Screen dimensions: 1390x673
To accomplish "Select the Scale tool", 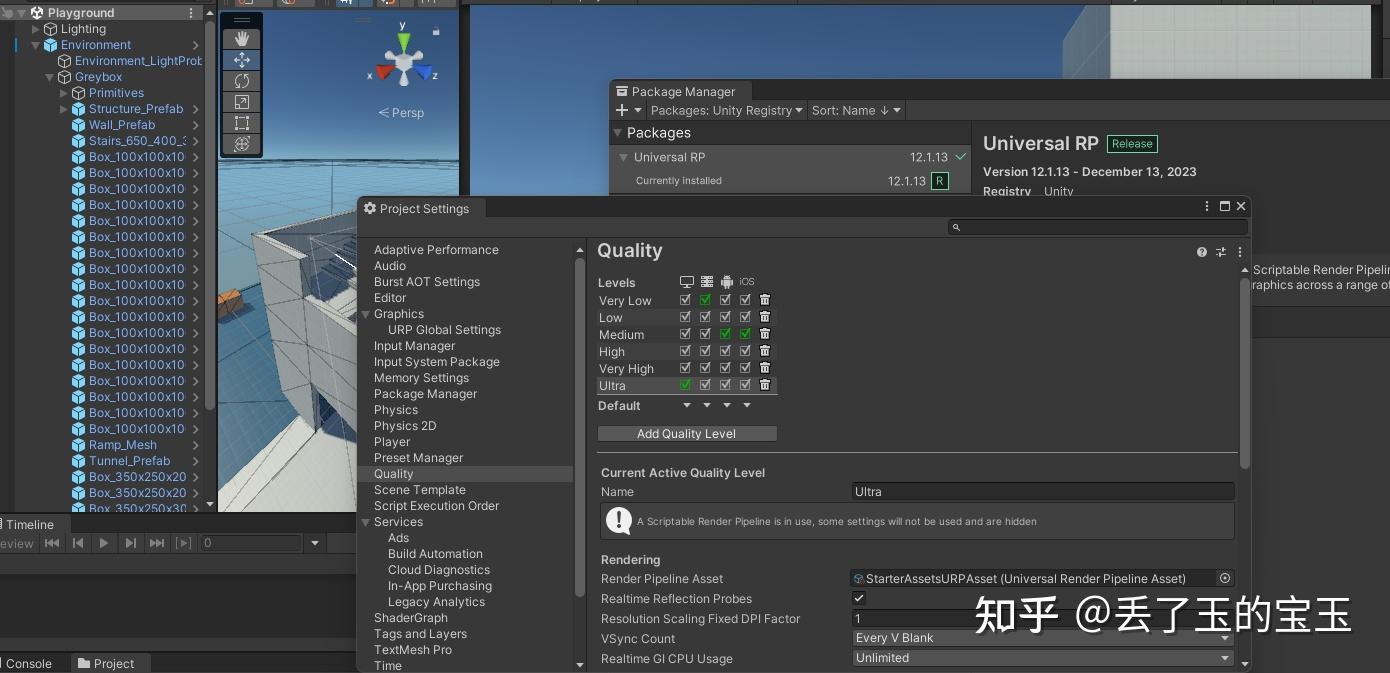I will 241,102.
